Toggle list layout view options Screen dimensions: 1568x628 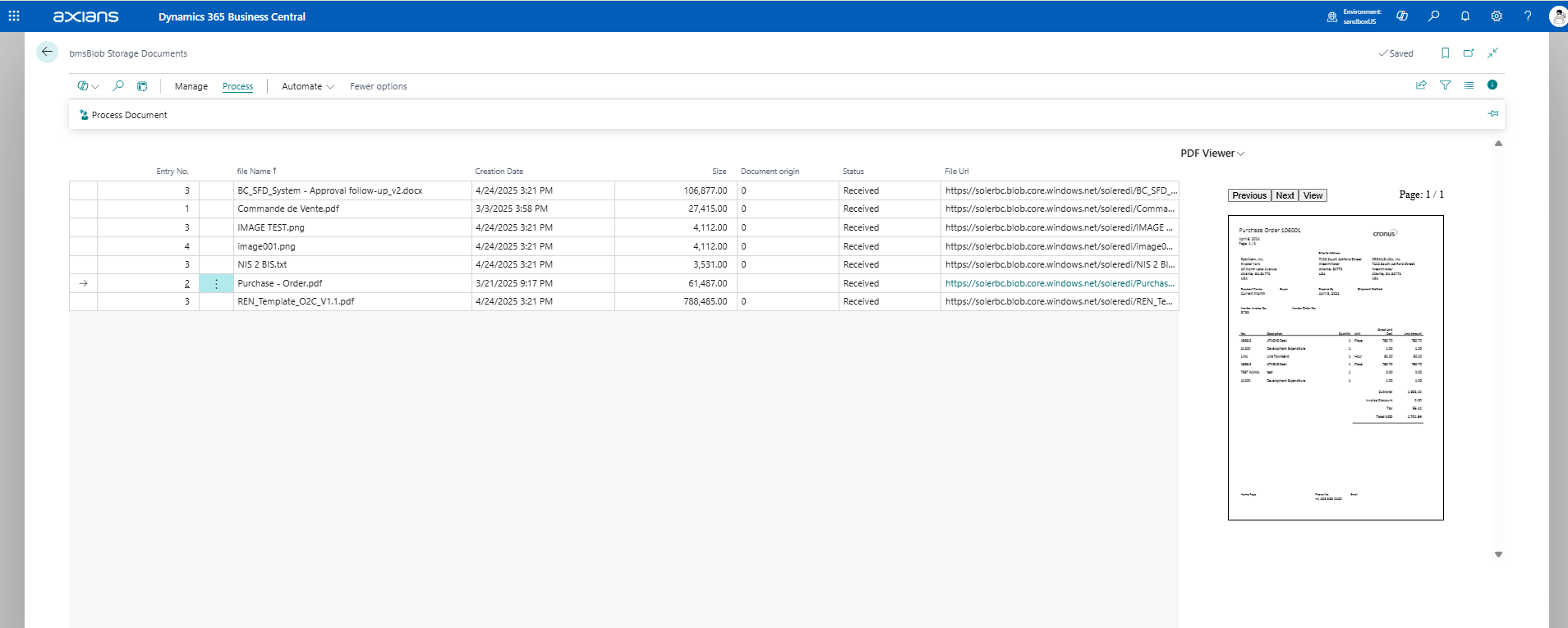pyautogui.click(x=1469, y=85)
